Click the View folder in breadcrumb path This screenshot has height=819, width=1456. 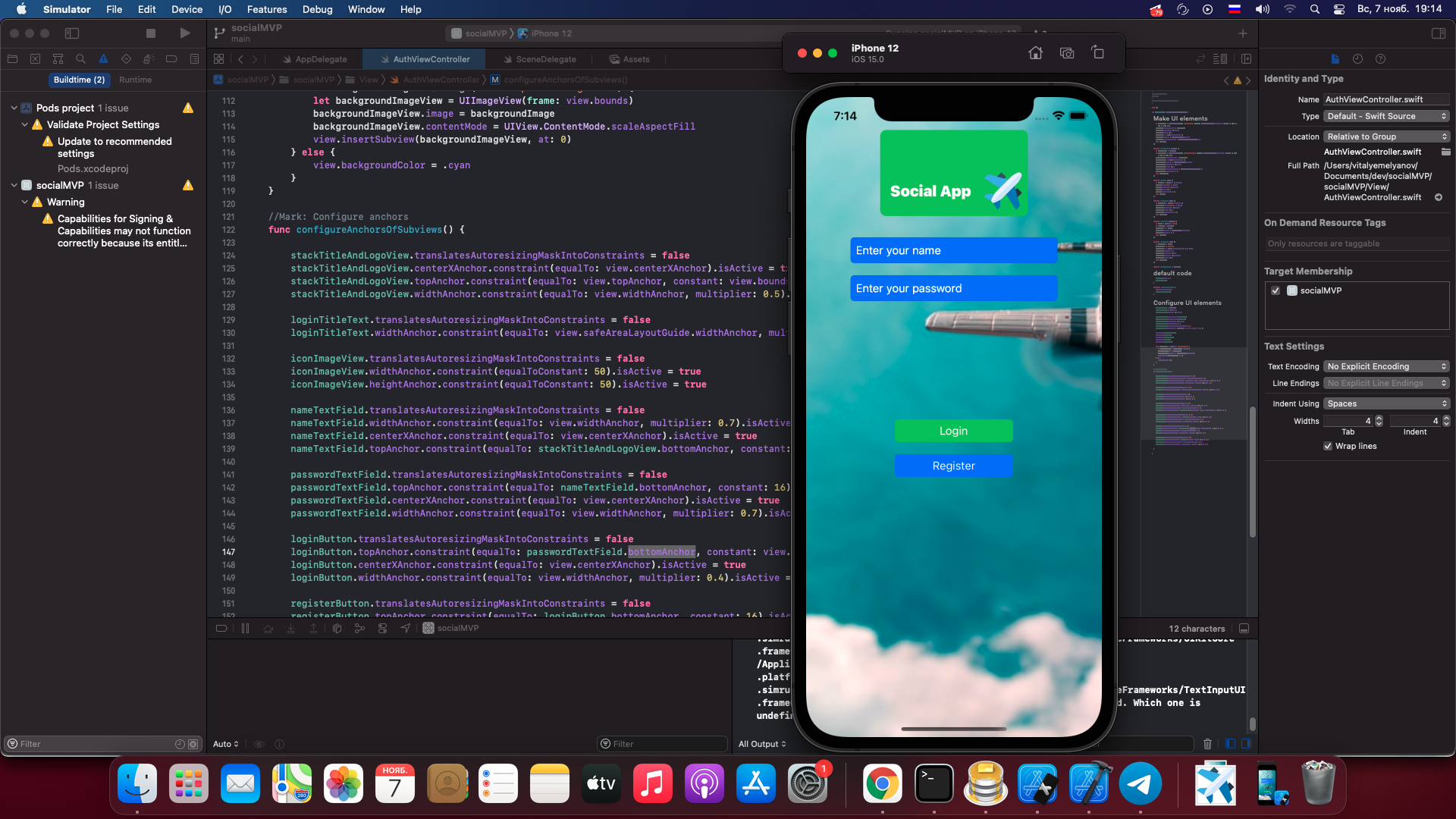pos(362,80)
